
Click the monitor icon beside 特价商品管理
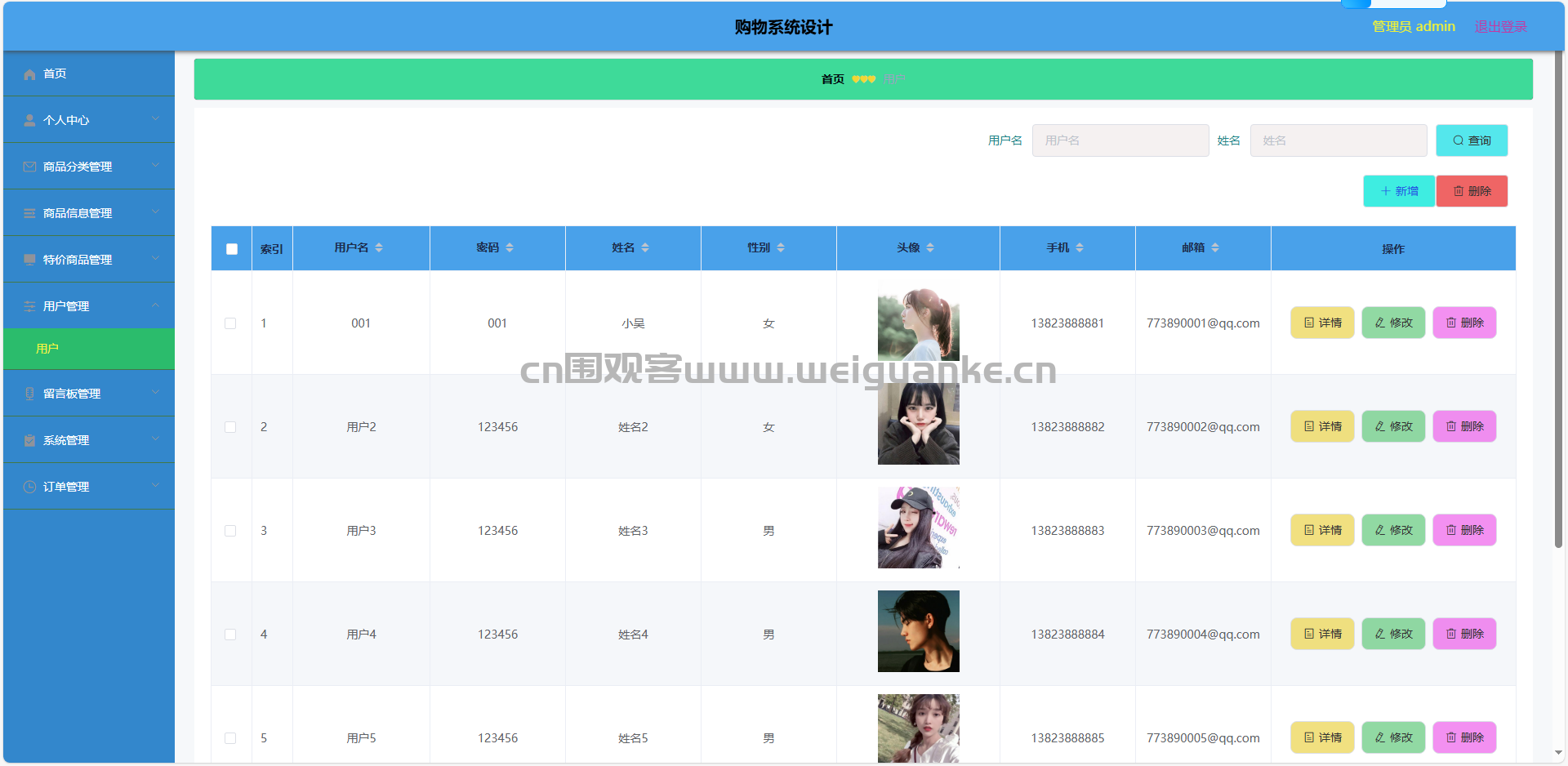point(29,261)
